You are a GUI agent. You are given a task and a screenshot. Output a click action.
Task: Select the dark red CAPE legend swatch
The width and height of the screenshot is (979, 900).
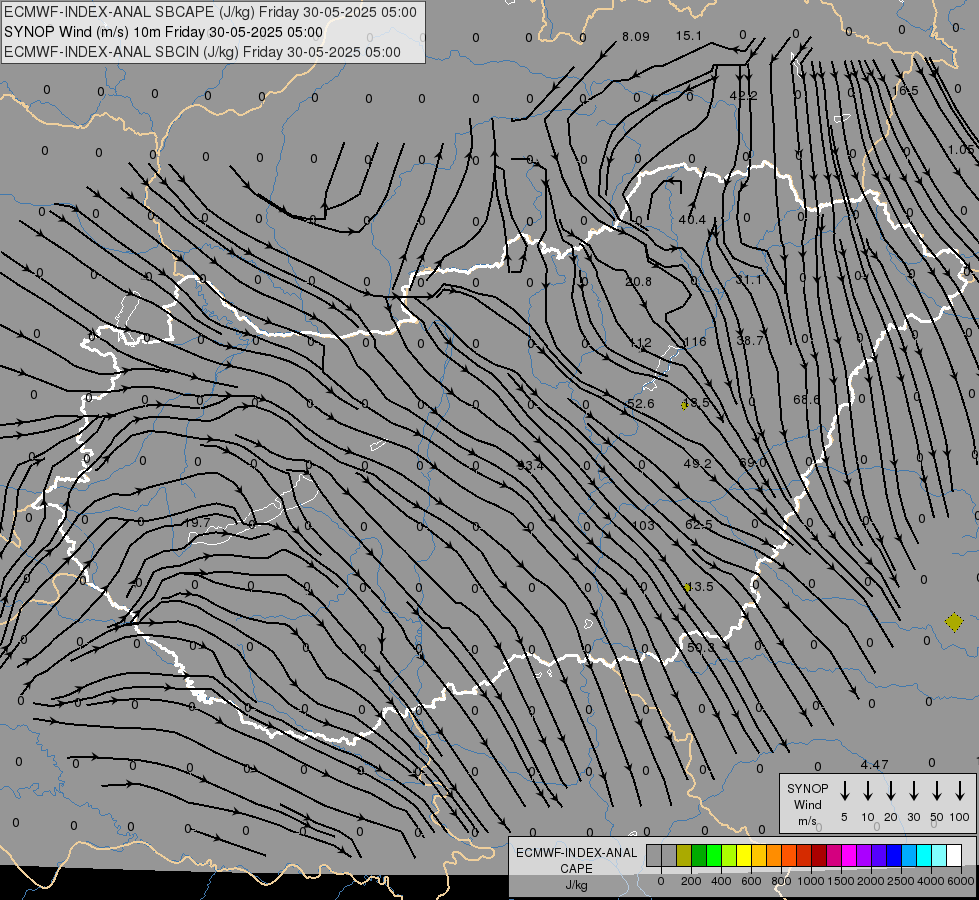pyautogui.click(x=819, y=855)
